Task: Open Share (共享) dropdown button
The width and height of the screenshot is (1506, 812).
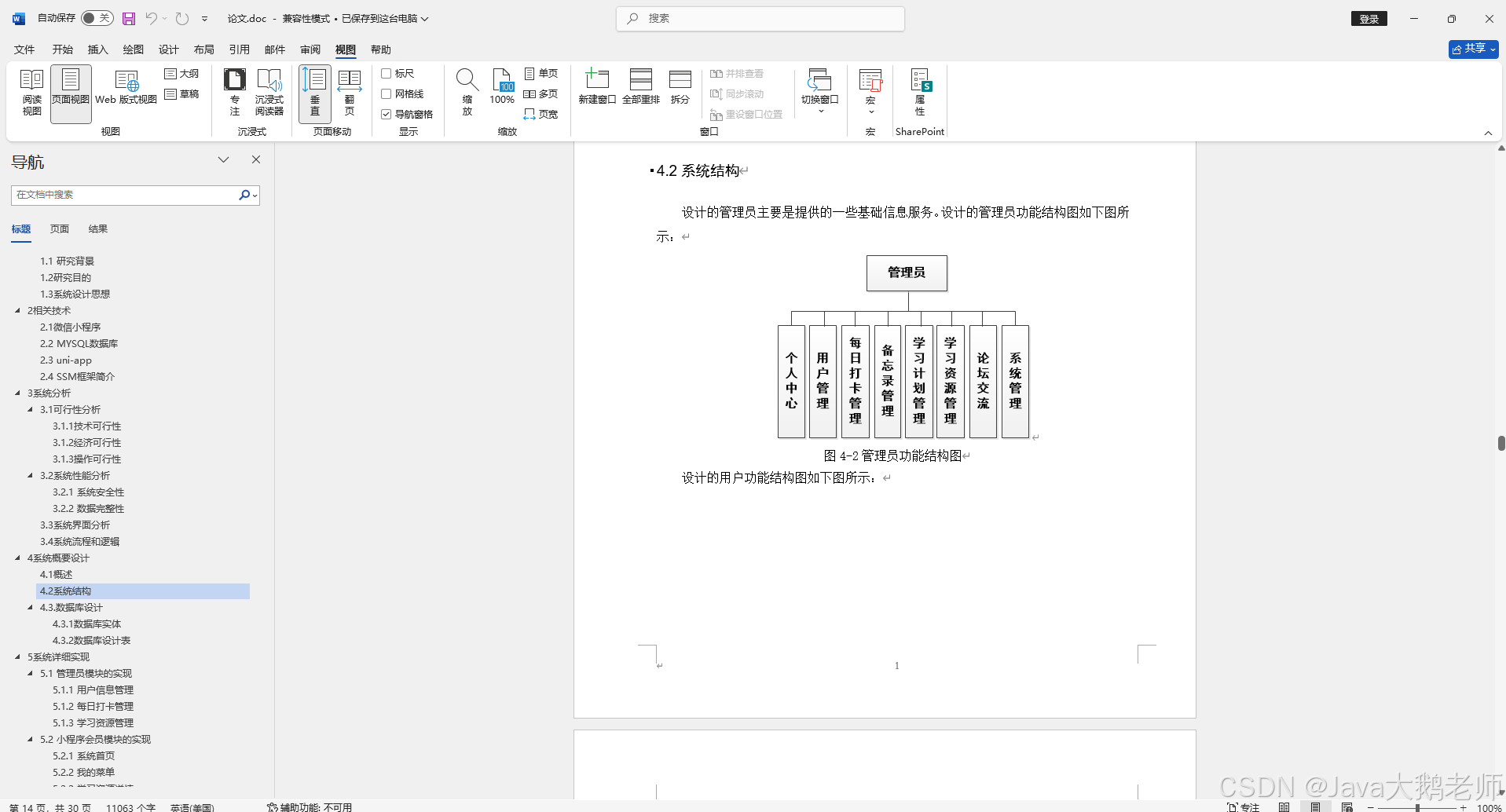Action: [x=1474, y=49]
